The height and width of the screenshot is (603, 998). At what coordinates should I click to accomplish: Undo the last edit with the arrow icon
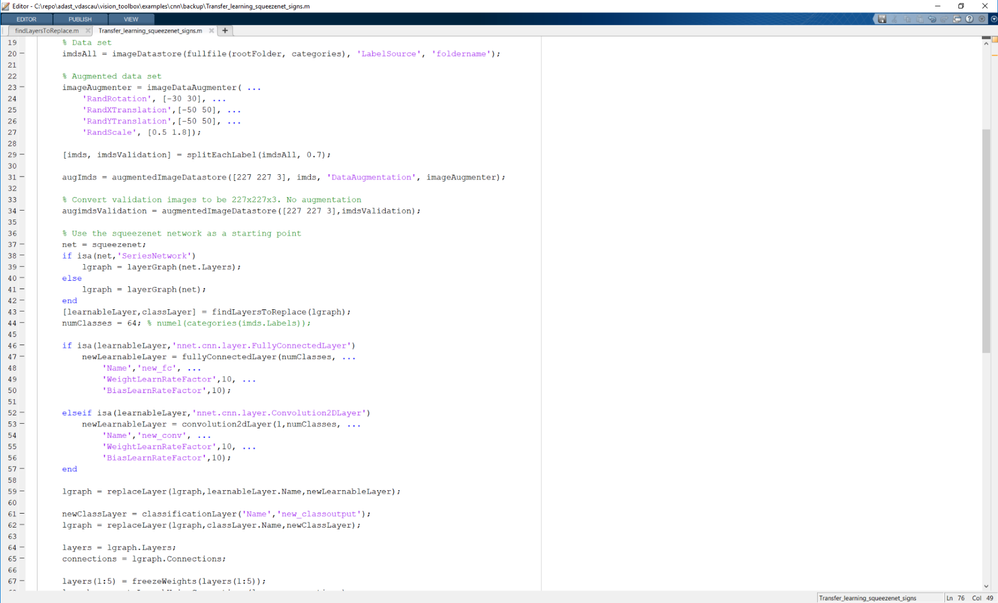coord(932,19)
